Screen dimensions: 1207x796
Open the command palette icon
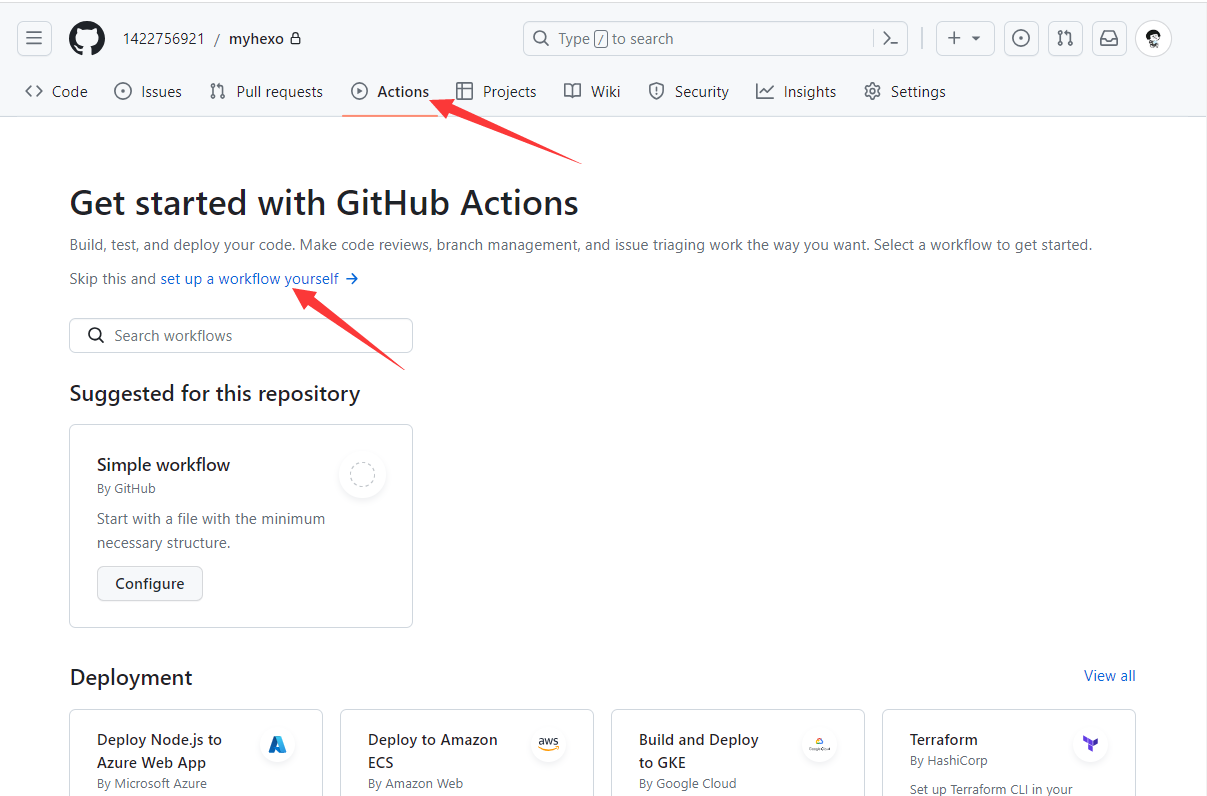pyautogui.click(x=890, y=39)
